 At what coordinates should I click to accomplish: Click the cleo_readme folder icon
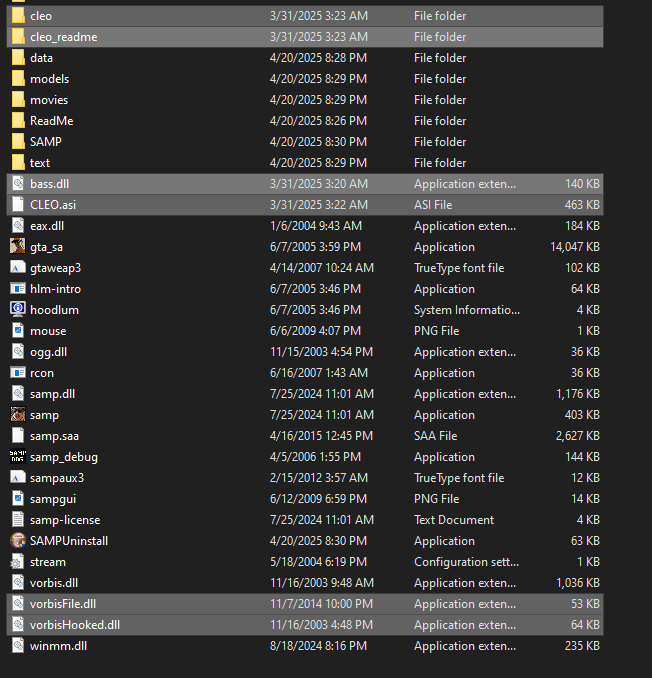18,37
